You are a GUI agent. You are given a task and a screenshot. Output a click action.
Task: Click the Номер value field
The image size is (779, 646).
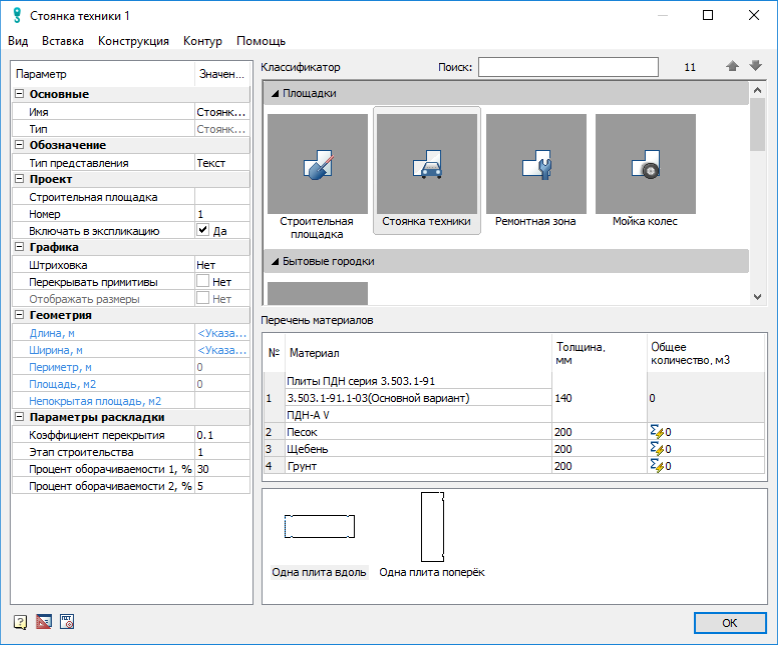(x=222, y=214)
